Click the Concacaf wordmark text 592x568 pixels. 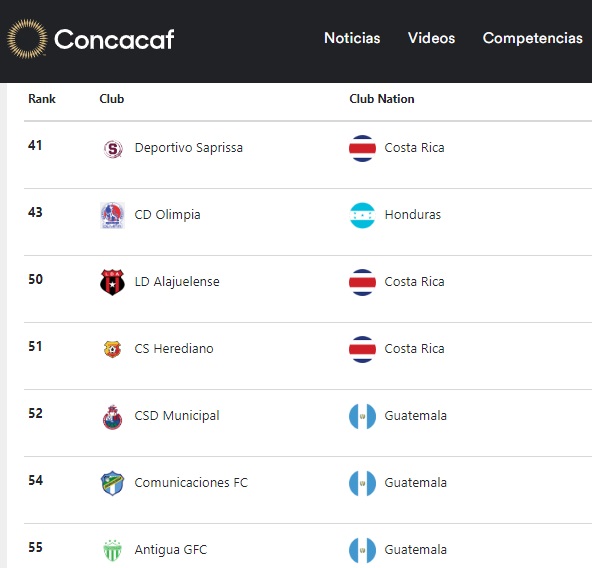[x=114, y=39]
